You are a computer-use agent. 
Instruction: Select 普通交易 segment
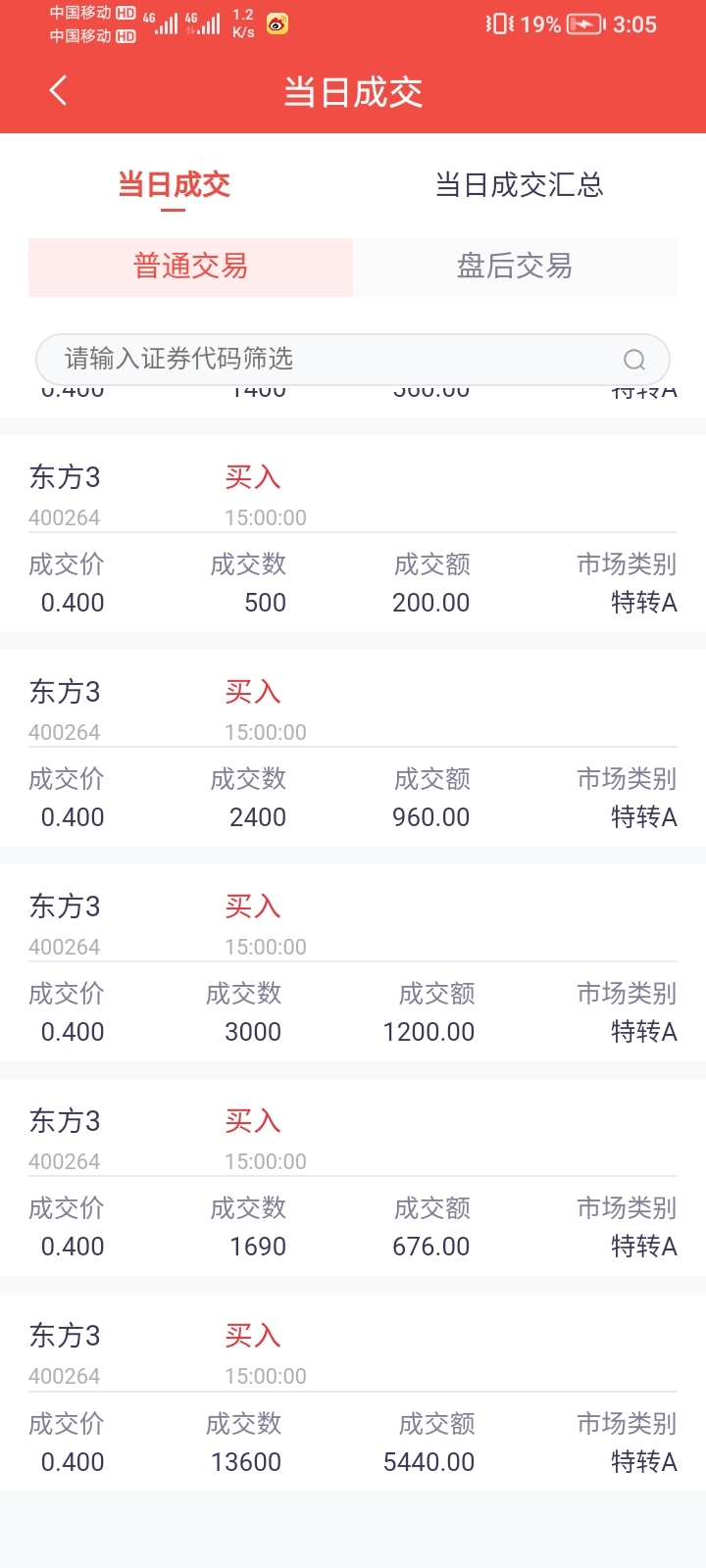coord(190,267)
